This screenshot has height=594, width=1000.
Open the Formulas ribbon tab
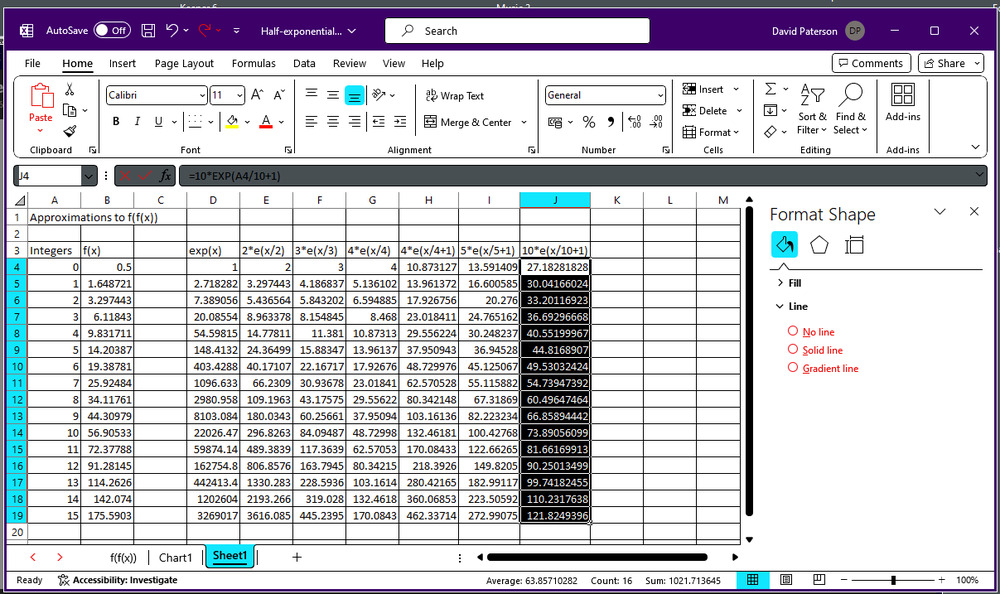click(253, 63)
